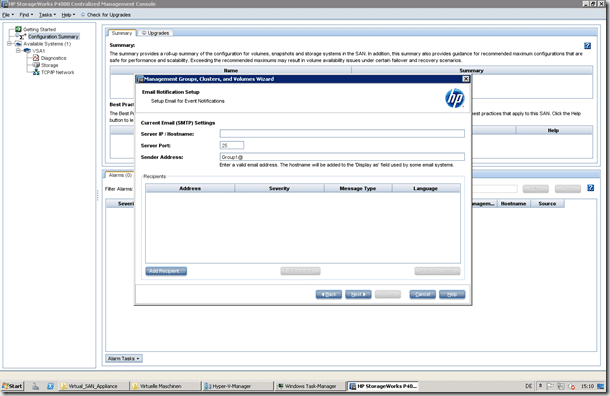Switch to the Upgrades tab
This screenshot has width=610, height=396.
pyautogui.click(x=156, y=33)
